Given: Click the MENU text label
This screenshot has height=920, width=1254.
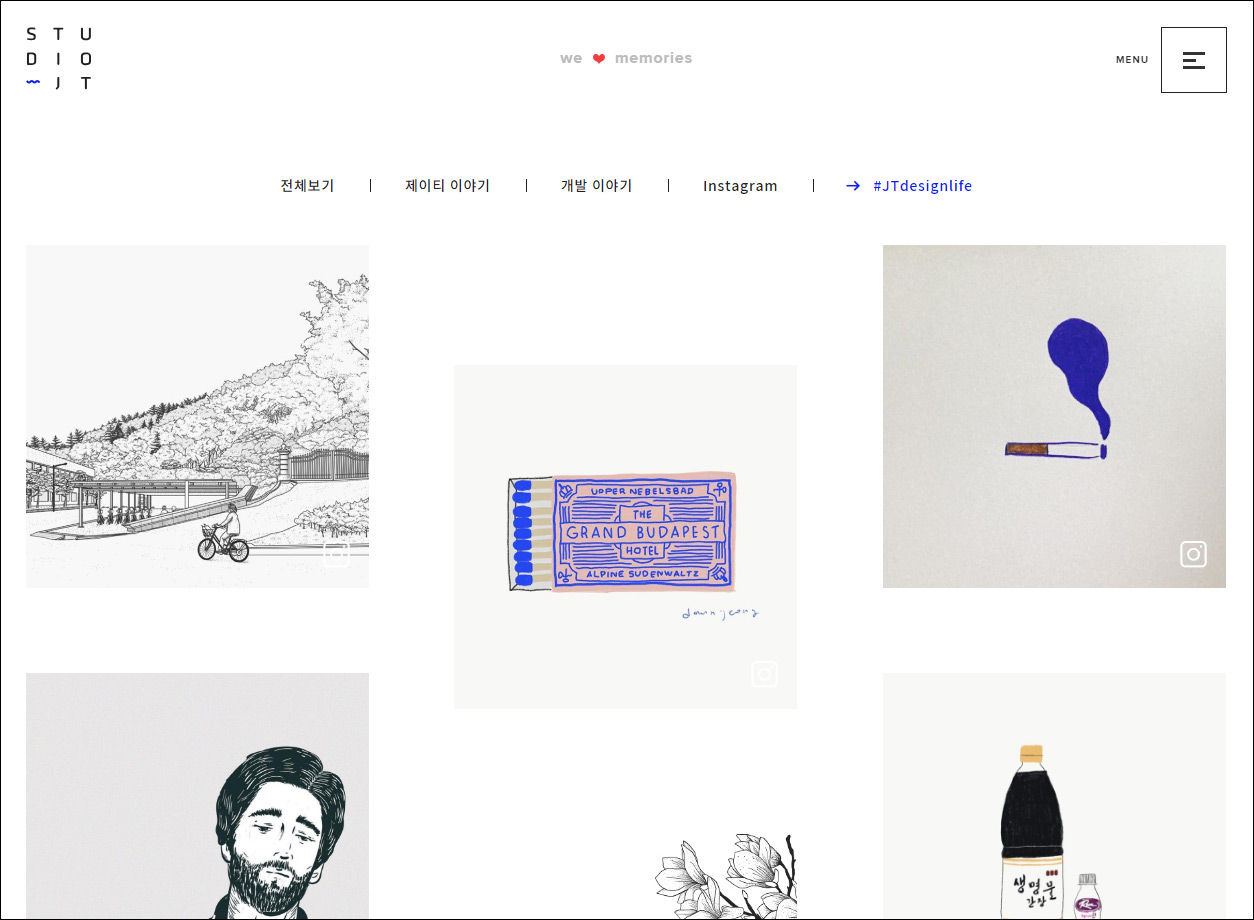Looking at the screenshot, I should tap(1132, 60).
